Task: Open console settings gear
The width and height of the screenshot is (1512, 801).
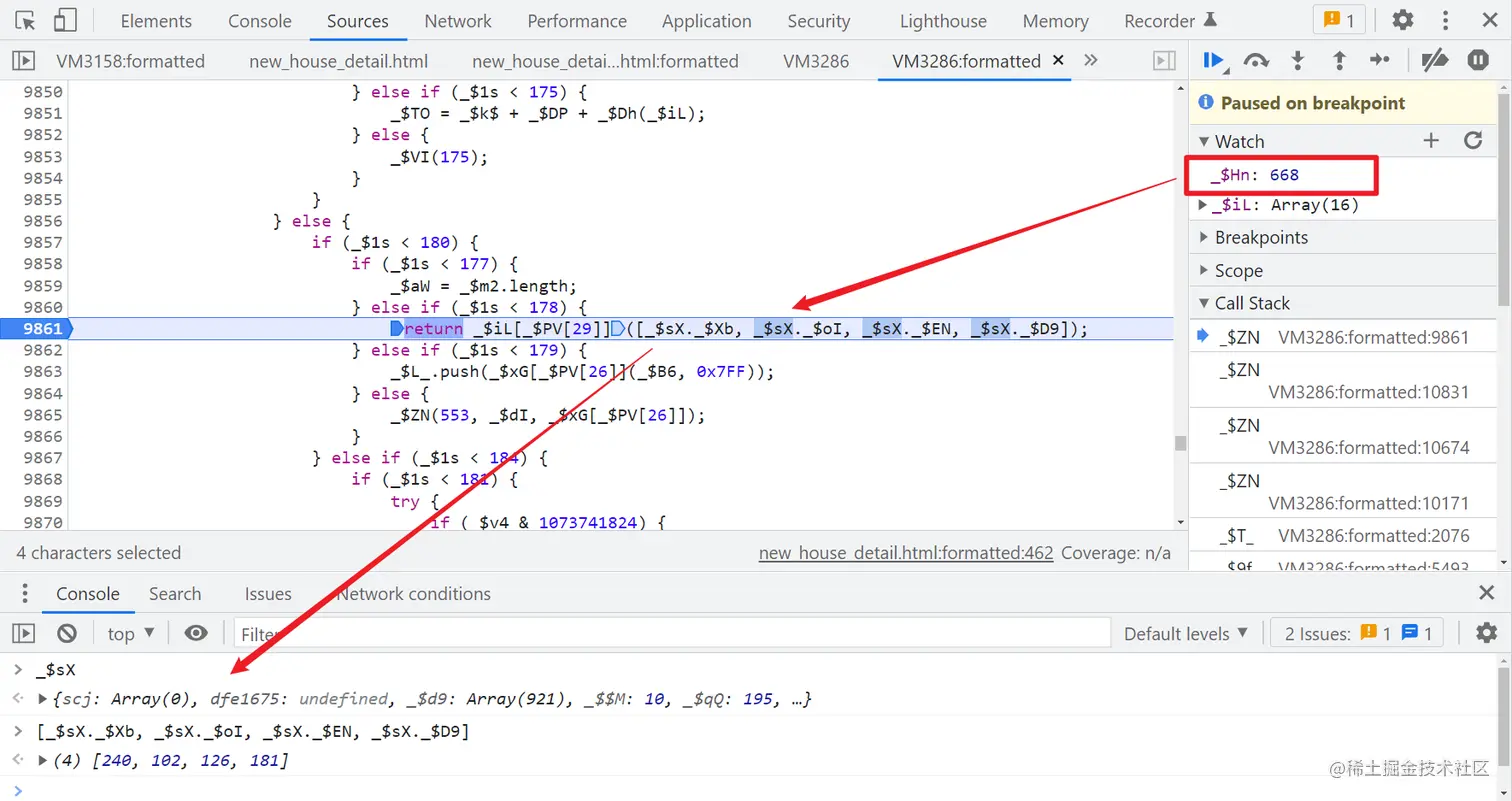Action: [x=1487, y=633]
